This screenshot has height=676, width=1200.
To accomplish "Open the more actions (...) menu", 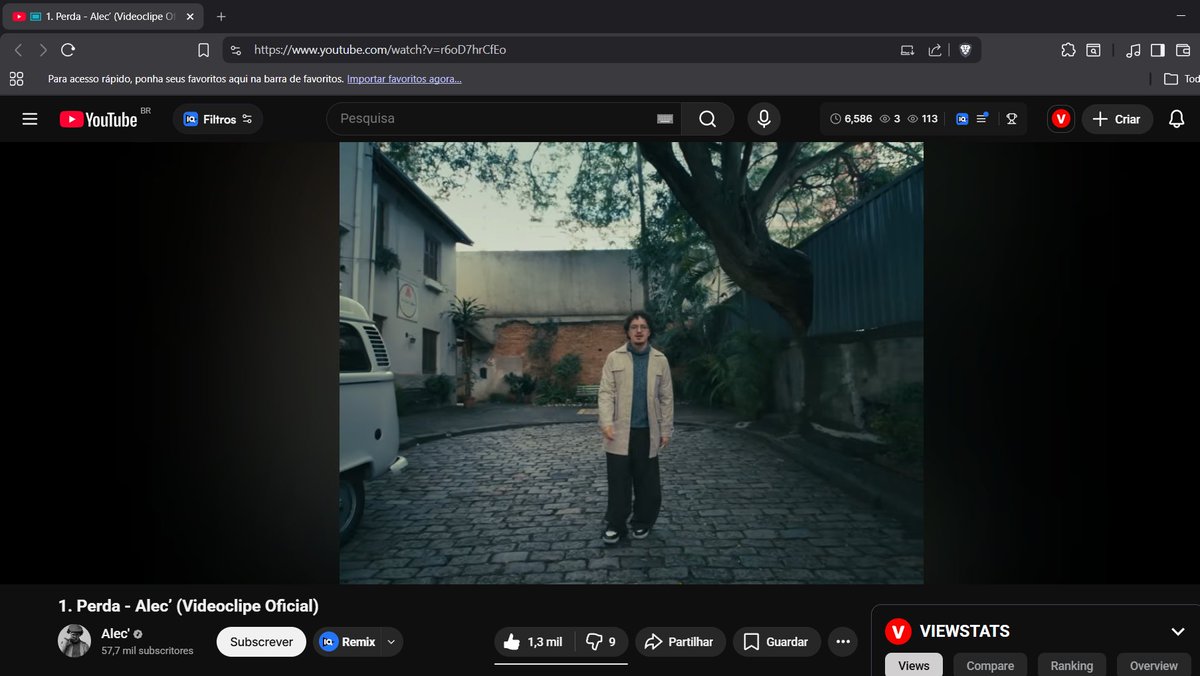I will (x=842, y=641).
